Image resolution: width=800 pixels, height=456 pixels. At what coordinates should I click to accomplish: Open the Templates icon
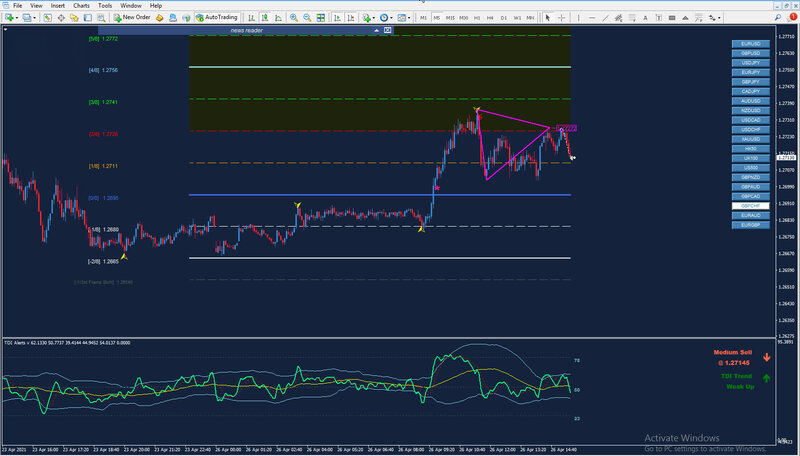tap(402, 18)
